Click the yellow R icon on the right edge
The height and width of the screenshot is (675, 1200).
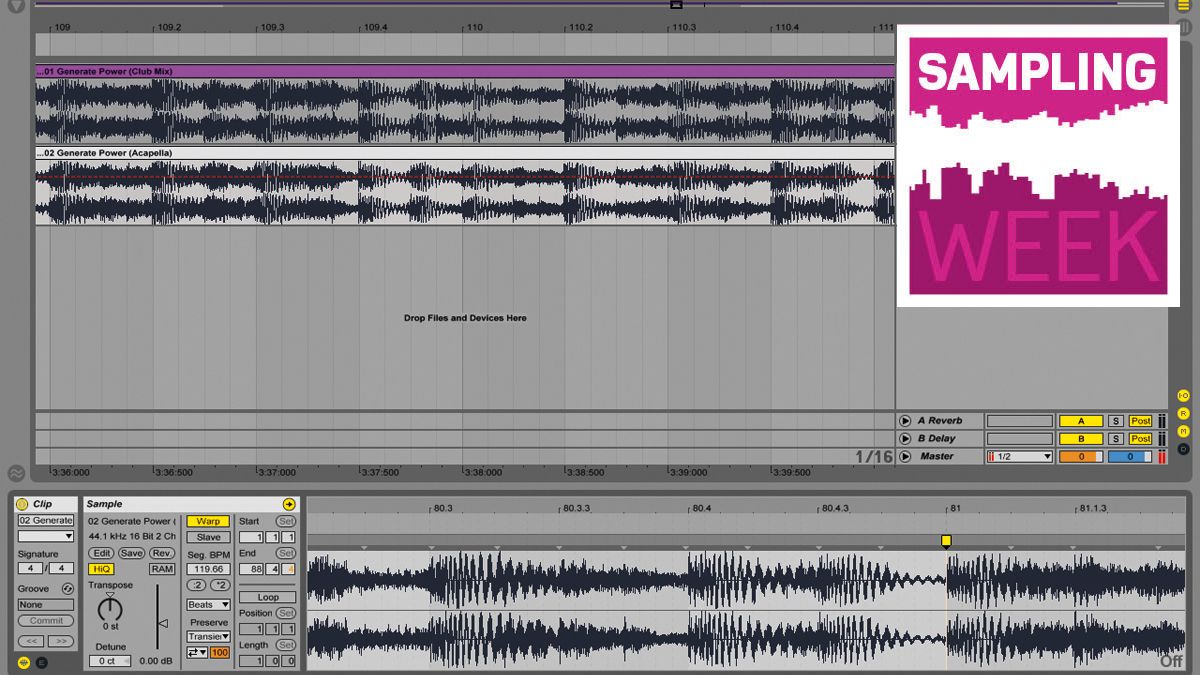click(x=1183, y=414)
